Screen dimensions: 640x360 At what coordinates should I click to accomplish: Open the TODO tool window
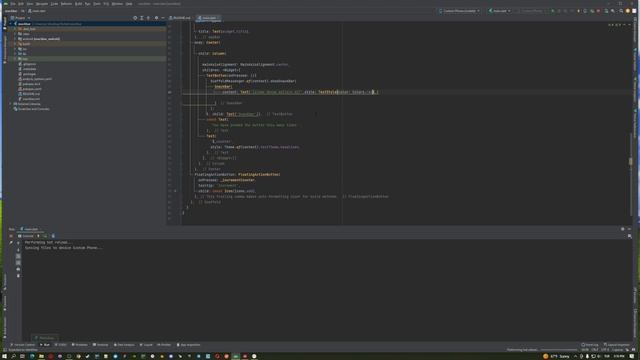pos(61,345)
